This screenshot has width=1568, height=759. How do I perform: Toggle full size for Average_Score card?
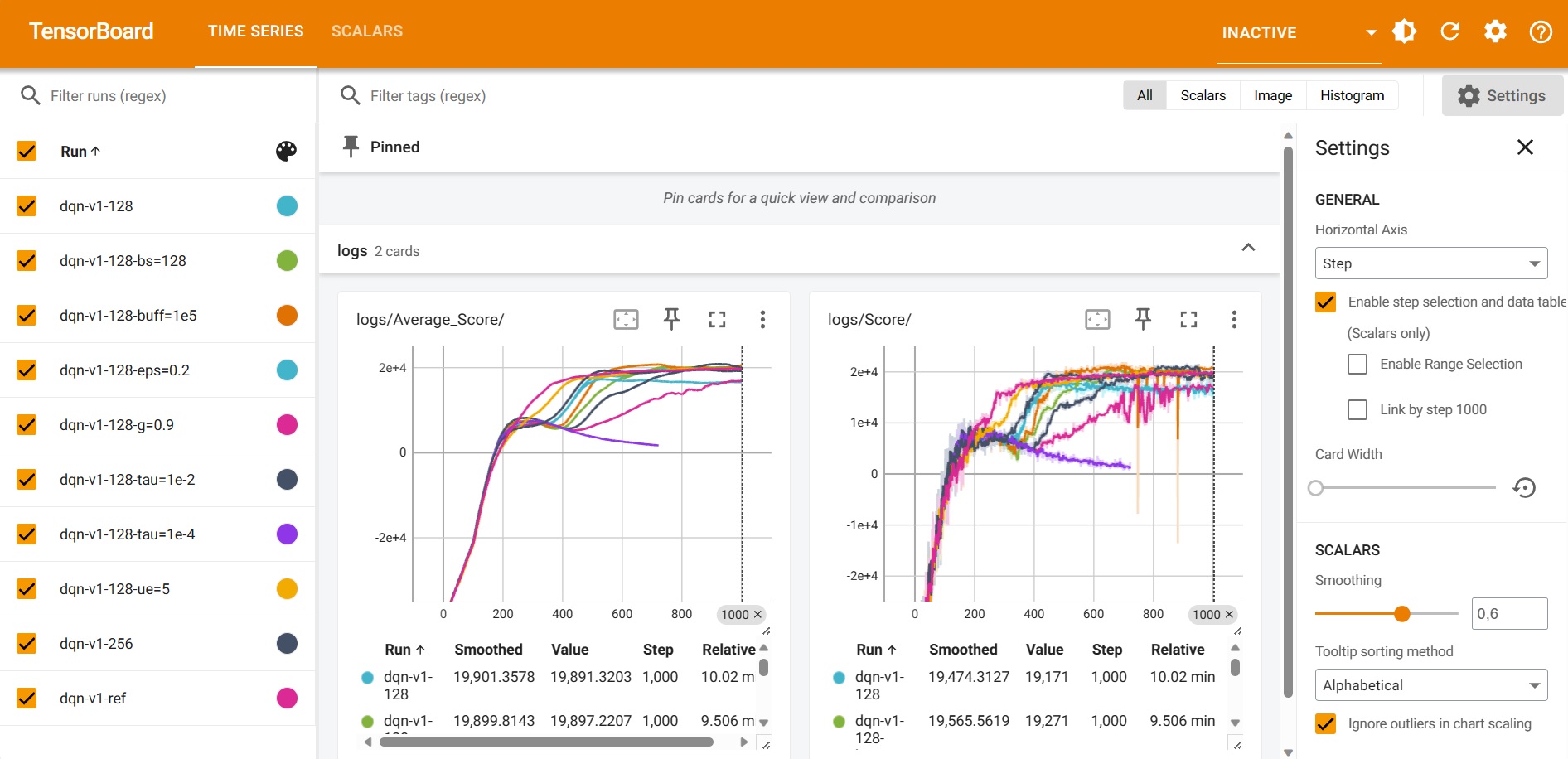click(717, 319)
